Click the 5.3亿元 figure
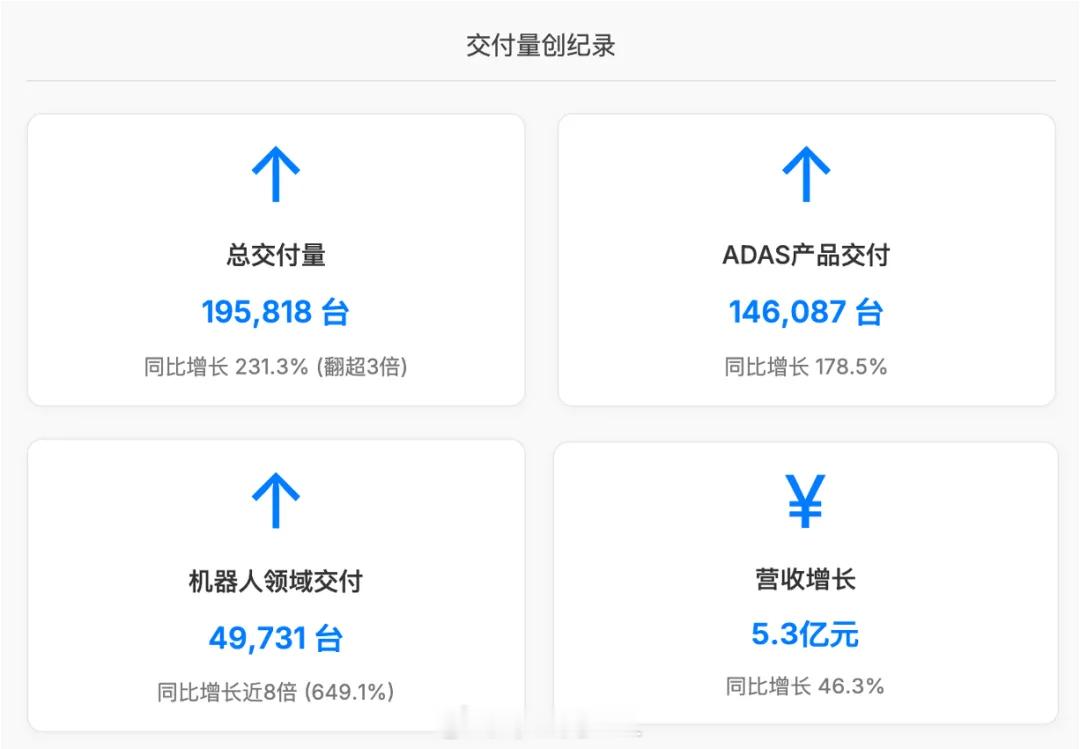1080x749 pixels. (x=805, y=634)
